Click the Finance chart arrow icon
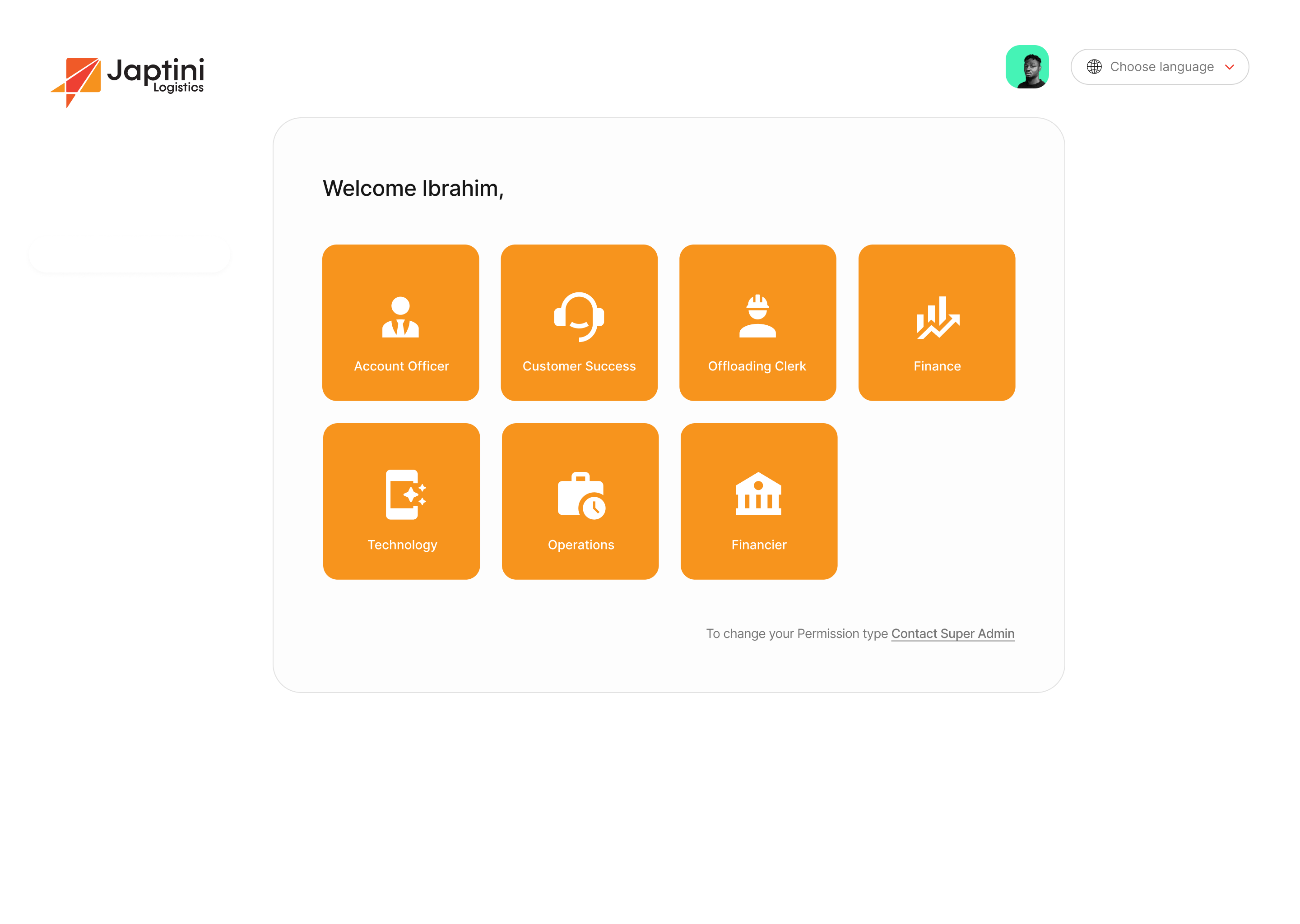 pyautogui.click(x=937, y=318)
